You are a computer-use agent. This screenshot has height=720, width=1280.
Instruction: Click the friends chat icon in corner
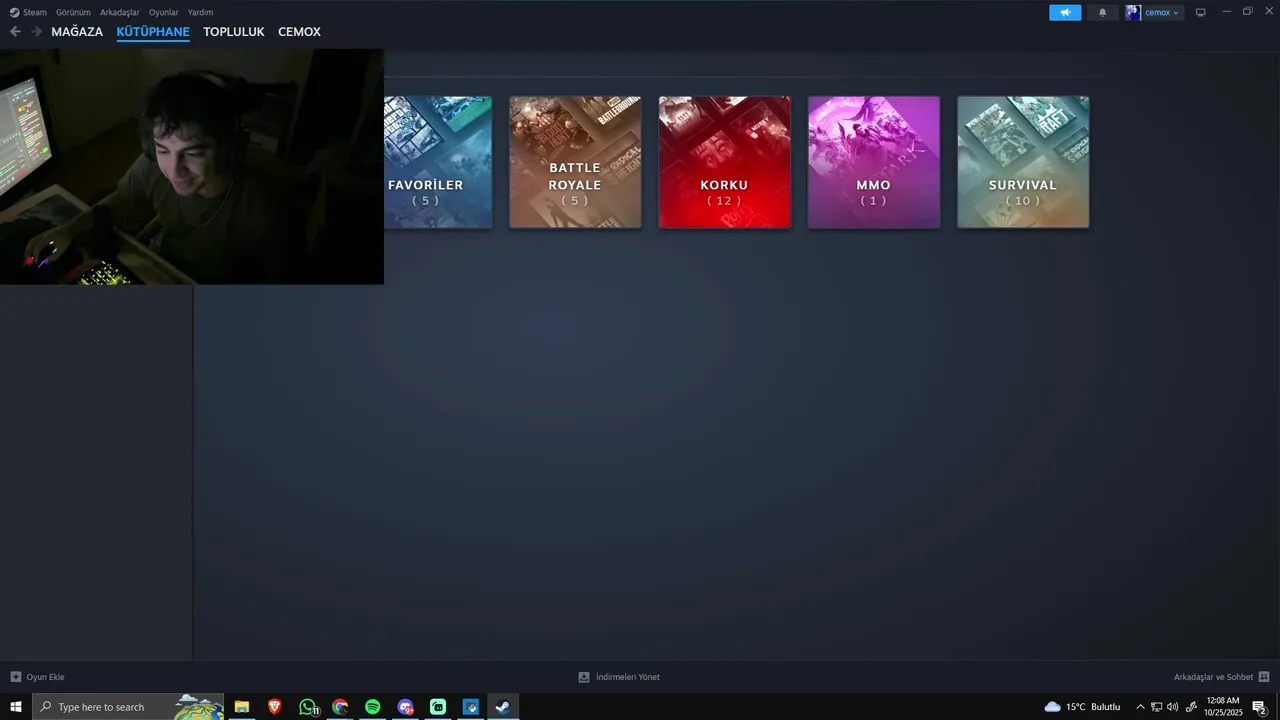click(x=1264, y=677)
